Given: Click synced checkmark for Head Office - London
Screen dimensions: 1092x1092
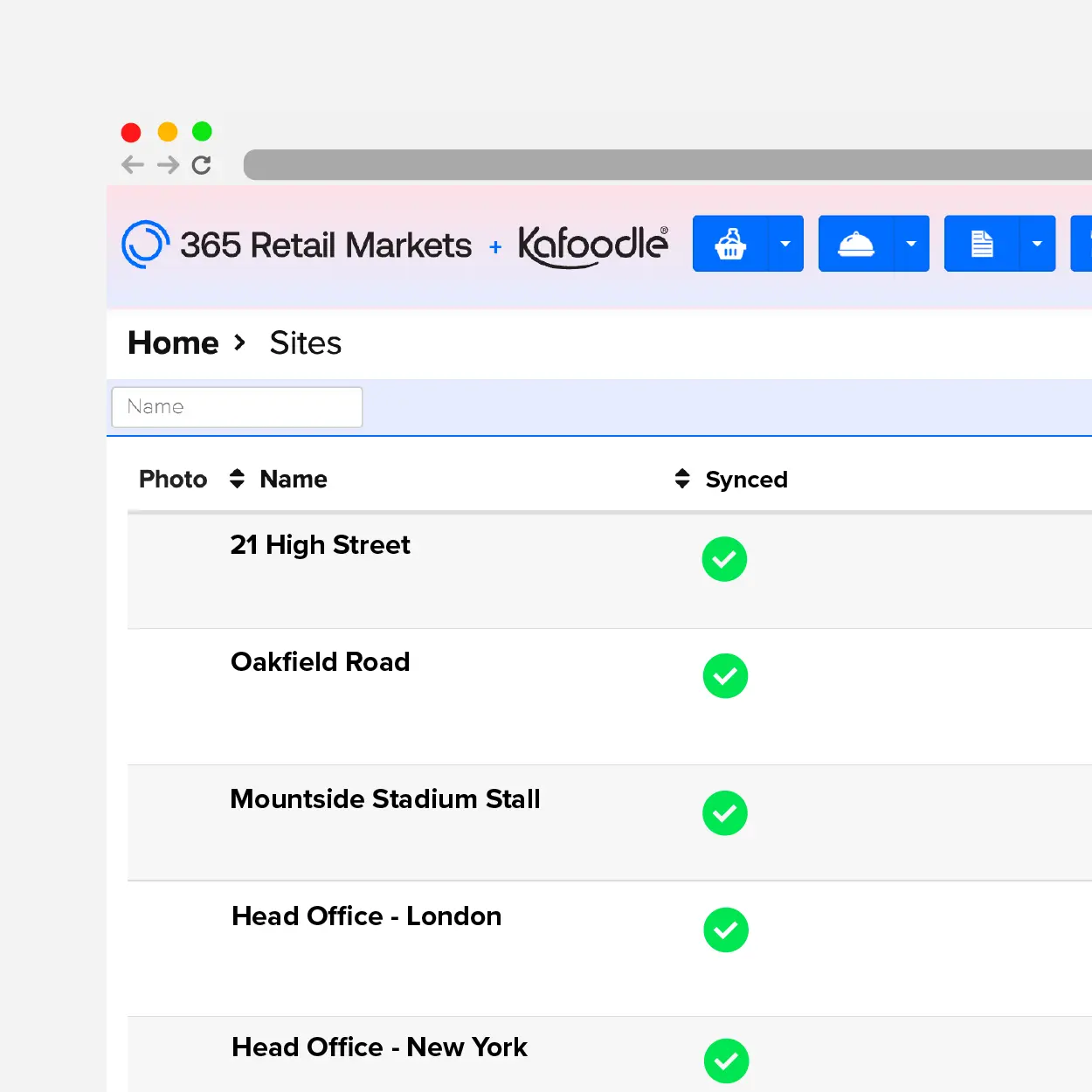Looking at the screenshot, I should 726,930.
